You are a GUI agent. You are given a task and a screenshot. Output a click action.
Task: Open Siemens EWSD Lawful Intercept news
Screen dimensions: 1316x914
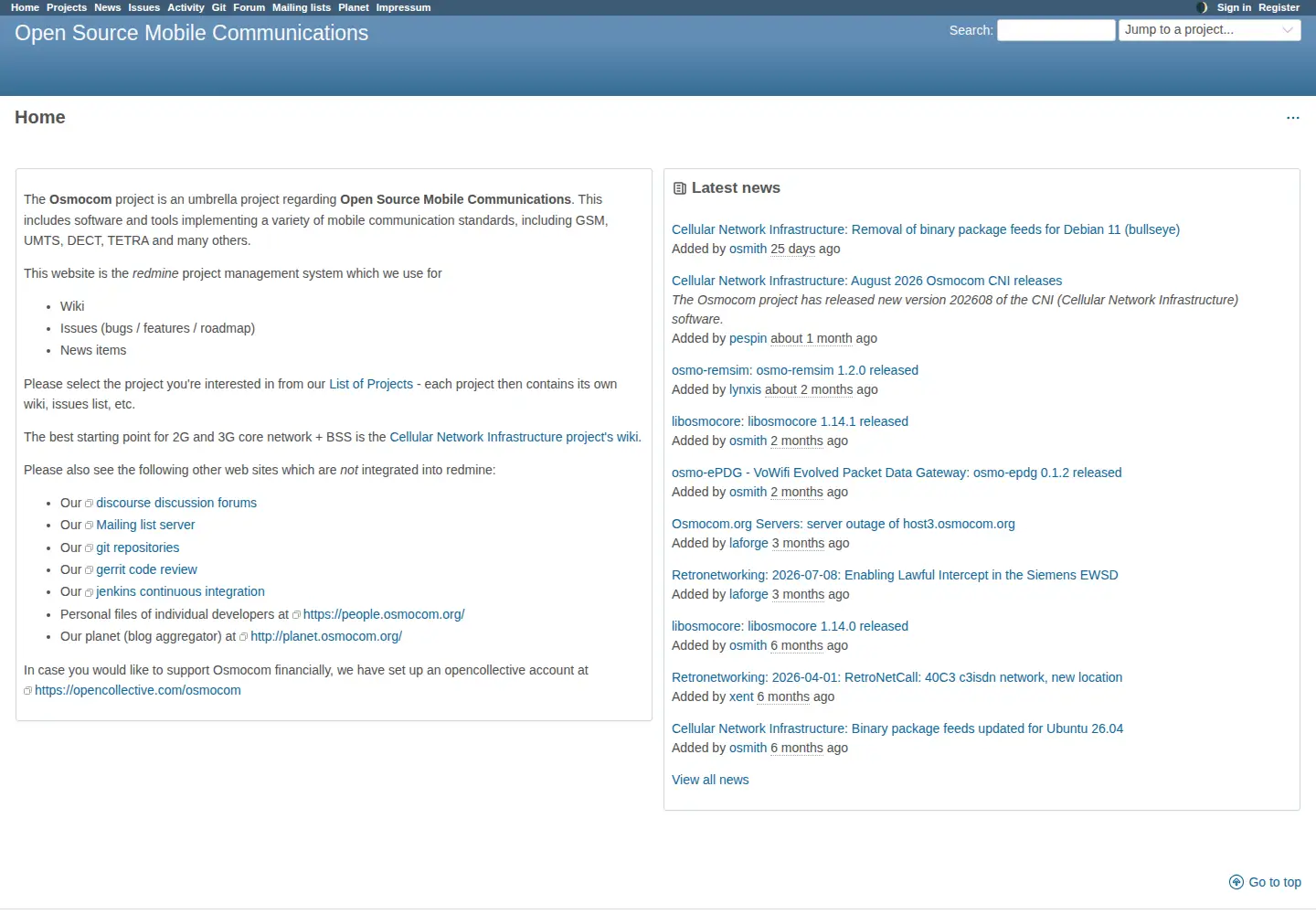pyautogui.click(x=895, y=575)
